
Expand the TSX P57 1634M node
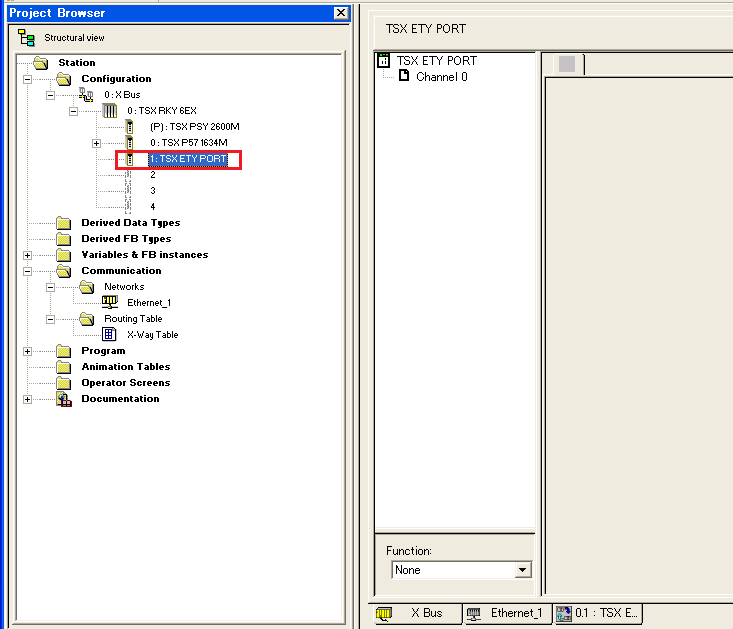tap(96, 143)
